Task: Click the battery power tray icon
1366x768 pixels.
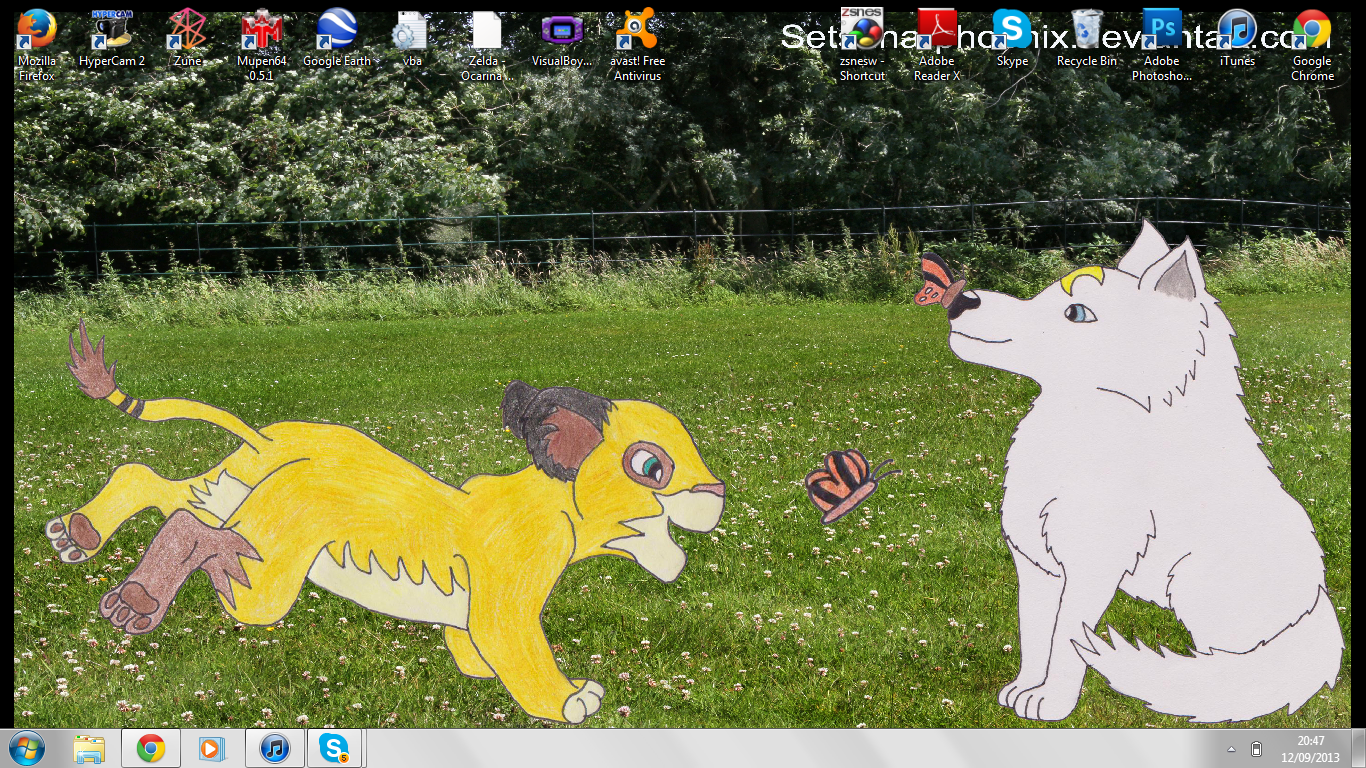Action: pyautogui.click(x=1257, y=749)
